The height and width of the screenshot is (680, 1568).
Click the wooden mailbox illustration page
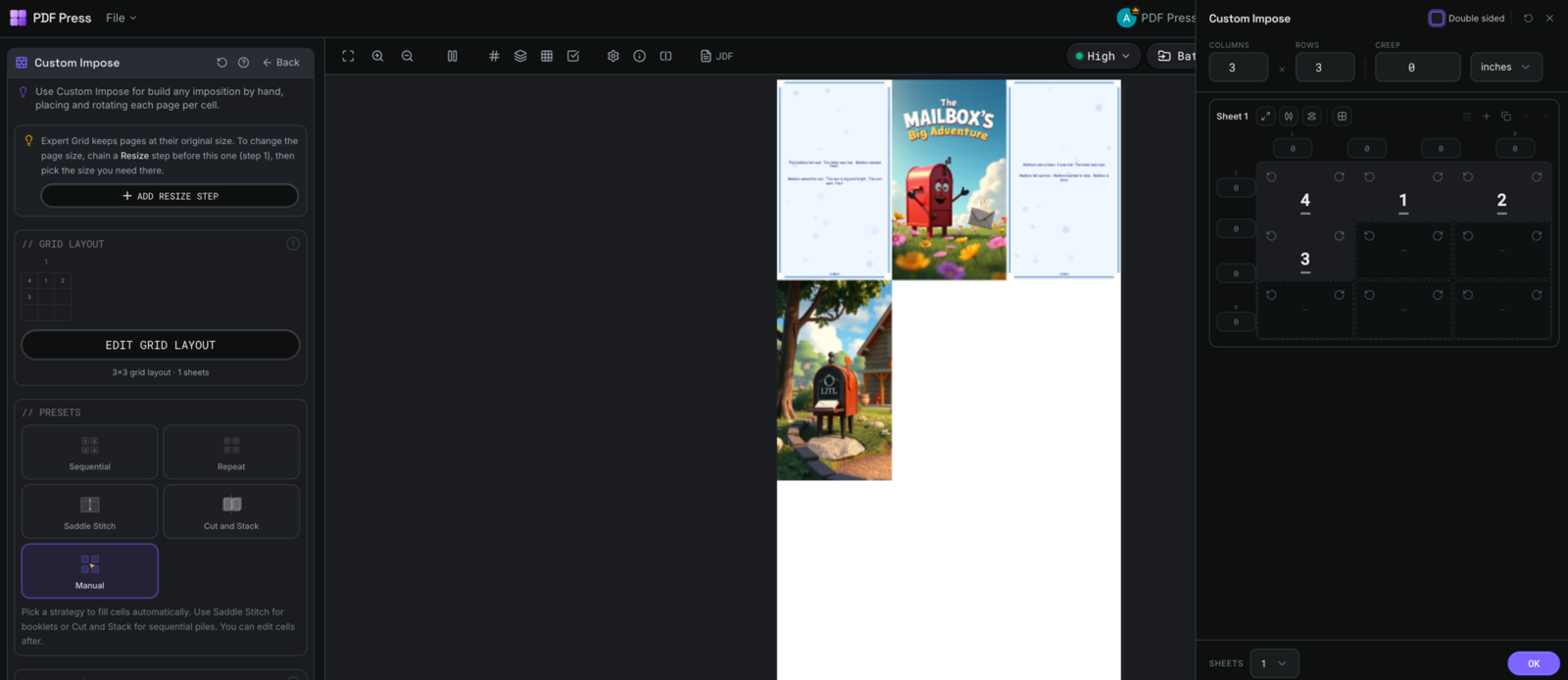pos(834,381)
